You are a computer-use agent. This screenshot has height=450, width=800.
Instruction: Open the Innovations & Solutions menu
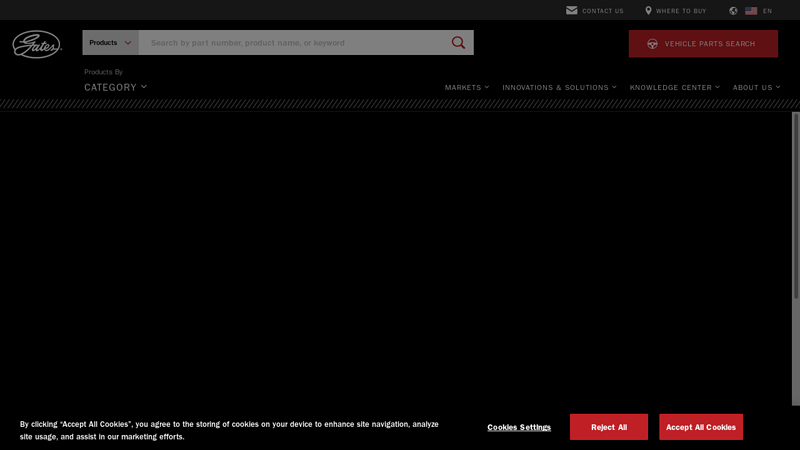(559, 88)
